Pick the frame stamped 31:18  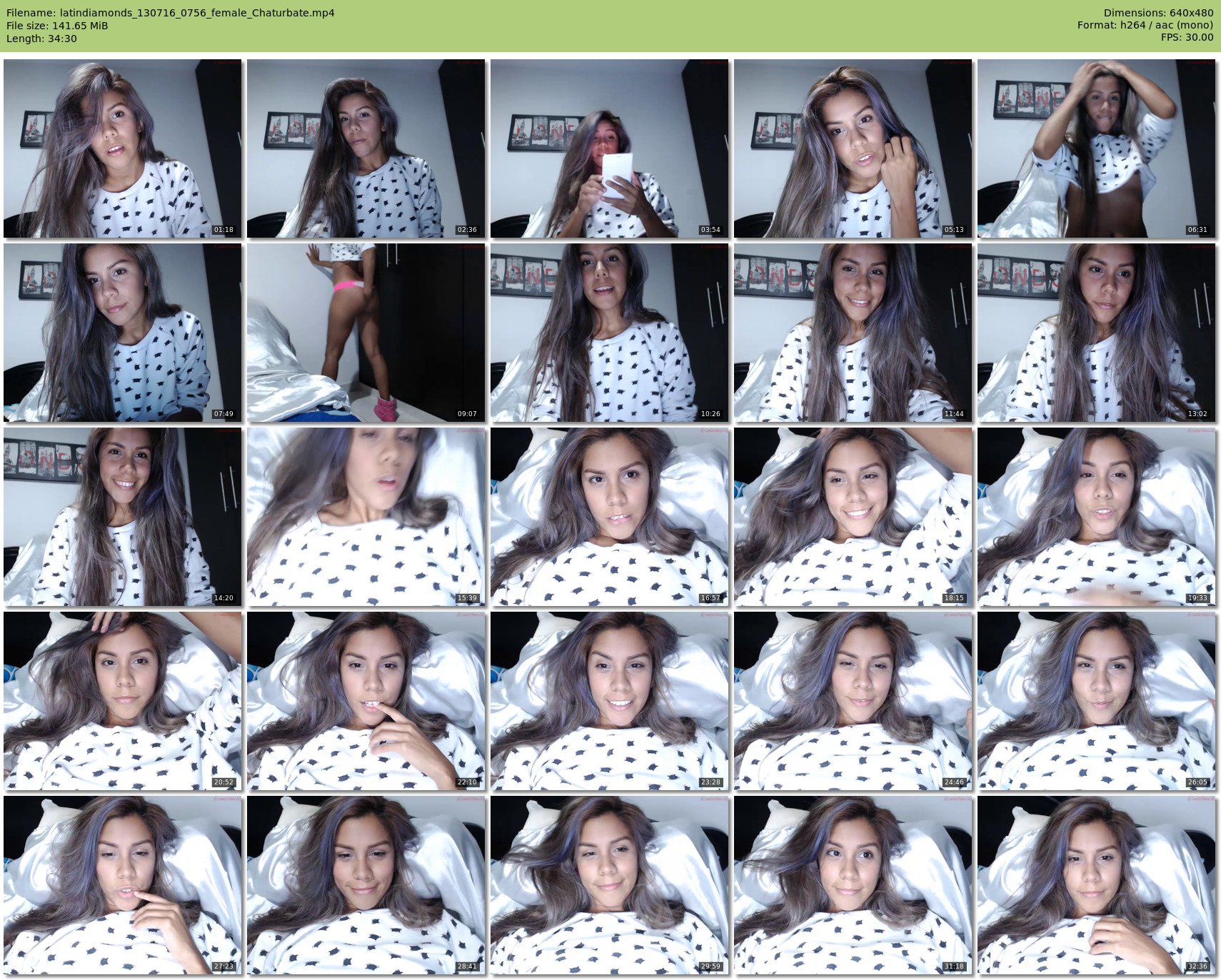(x=853, y=885)
